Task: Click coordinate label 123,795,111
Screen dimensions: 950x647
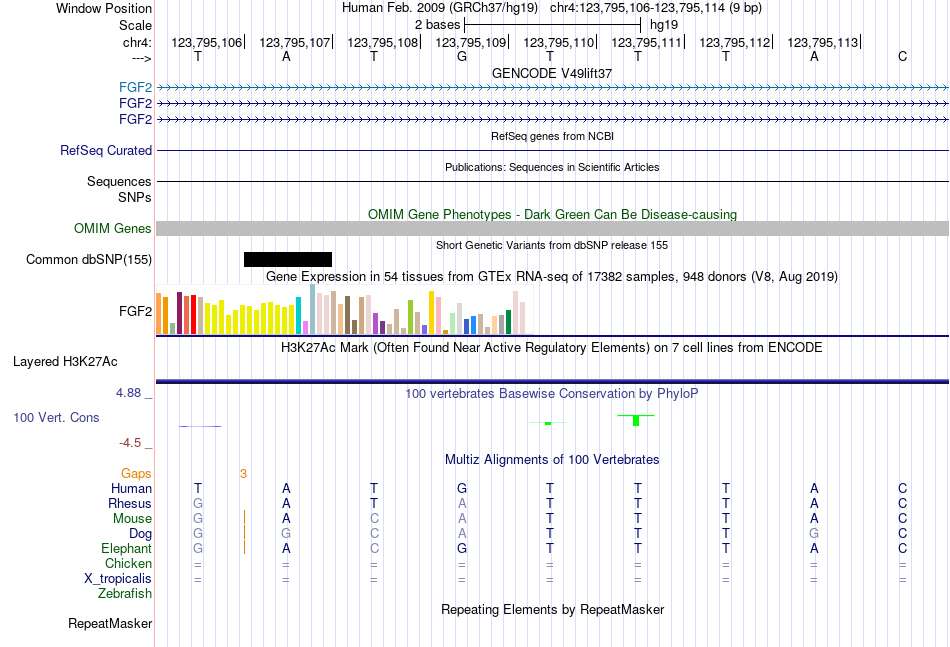Action: point(646,42)
